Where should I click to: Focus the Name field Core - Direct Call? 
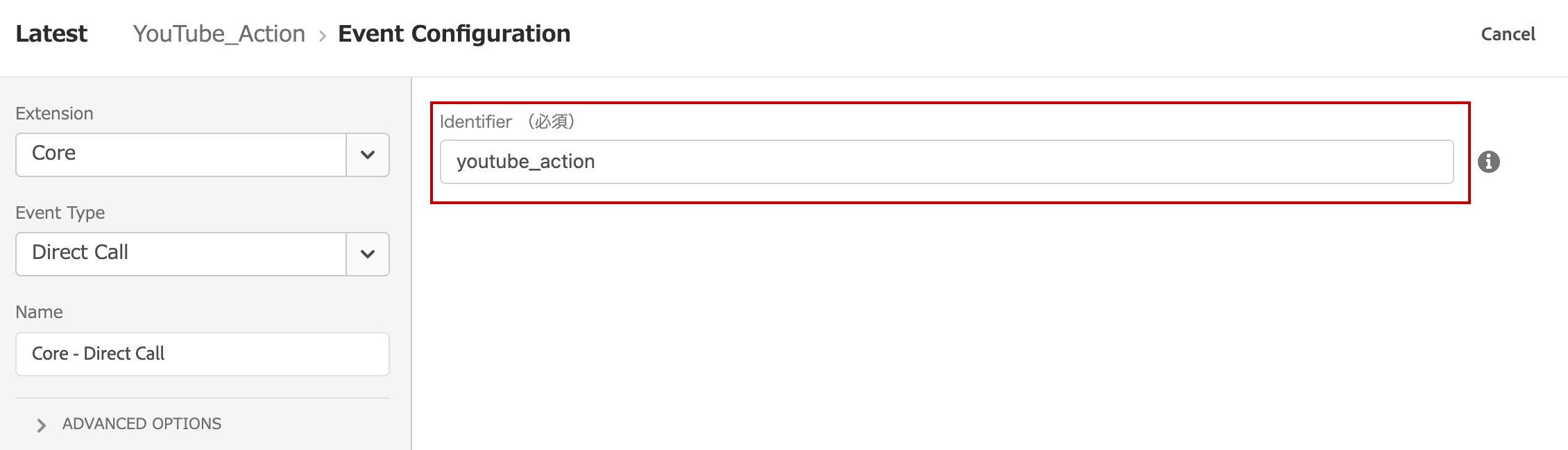203,354
